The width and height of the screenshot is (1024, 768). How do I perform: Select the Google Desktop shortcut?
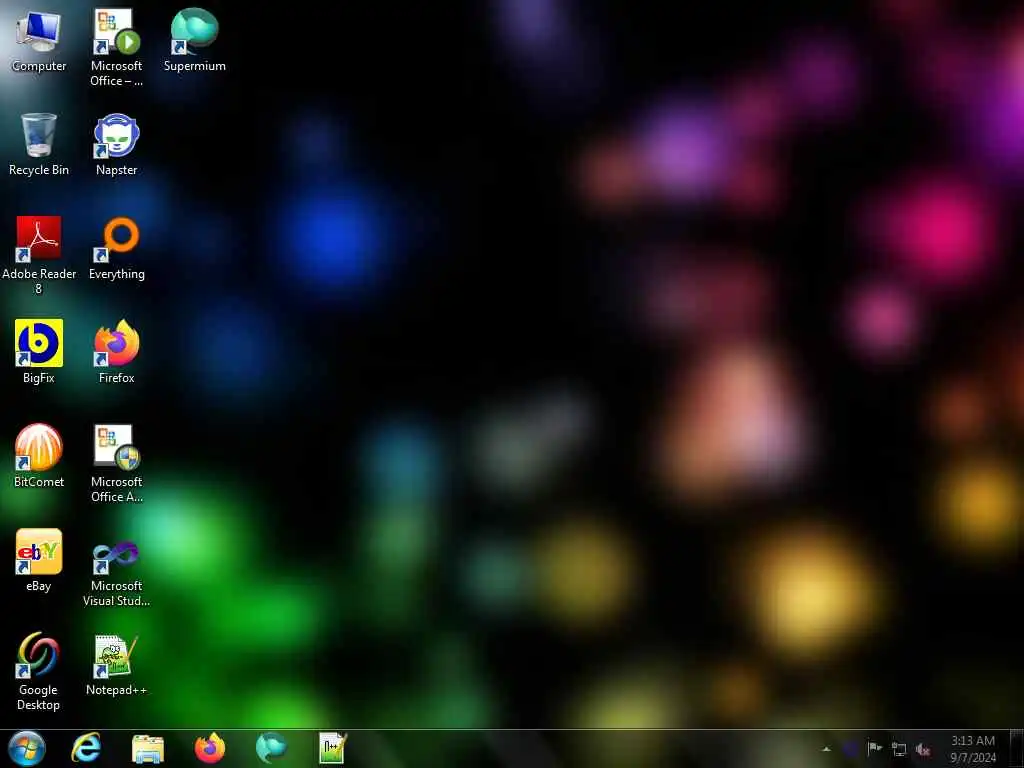click(39, 672)
